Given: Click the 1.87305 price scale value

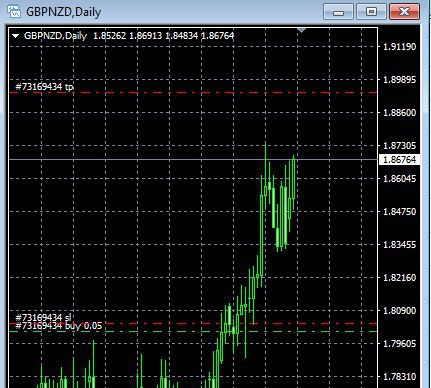Looking at the screenshot, I should 400,146.
